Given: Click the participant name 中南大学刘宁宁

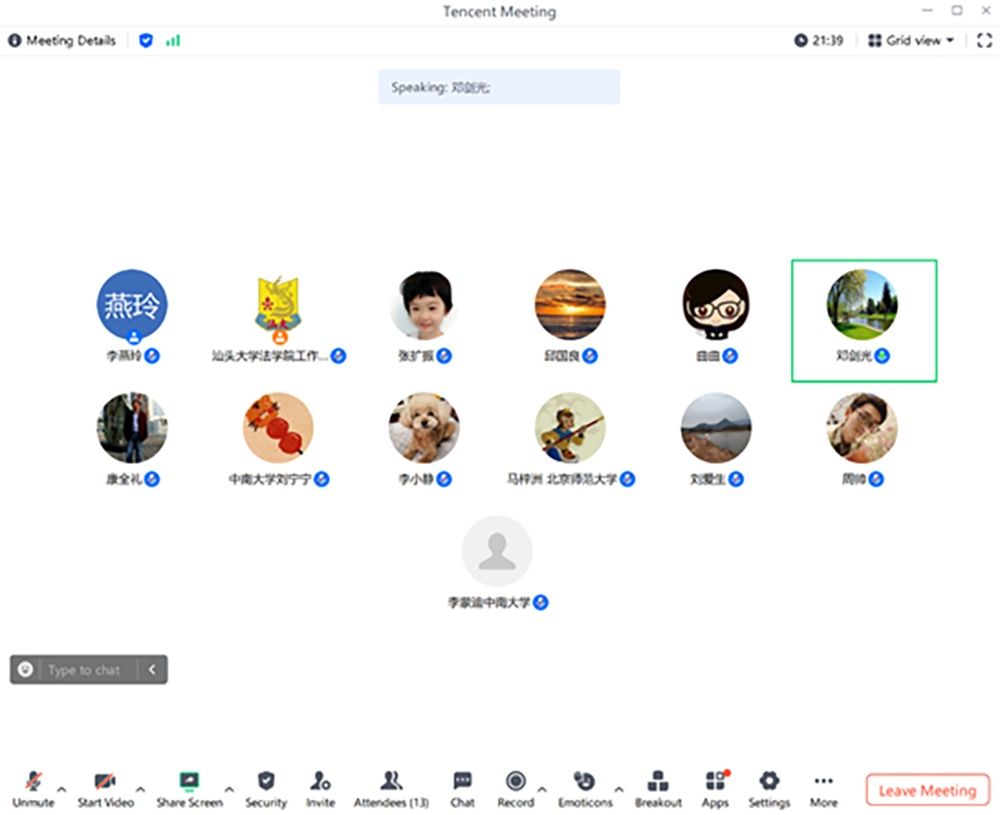Looking at the screenshot, I should (270, 479).
